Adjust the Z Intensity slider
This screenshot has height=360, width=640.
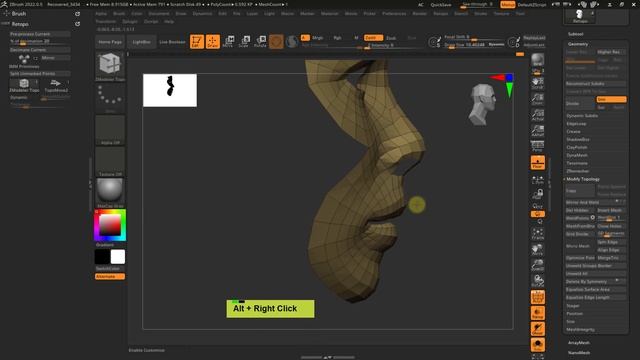pos(392,46)
